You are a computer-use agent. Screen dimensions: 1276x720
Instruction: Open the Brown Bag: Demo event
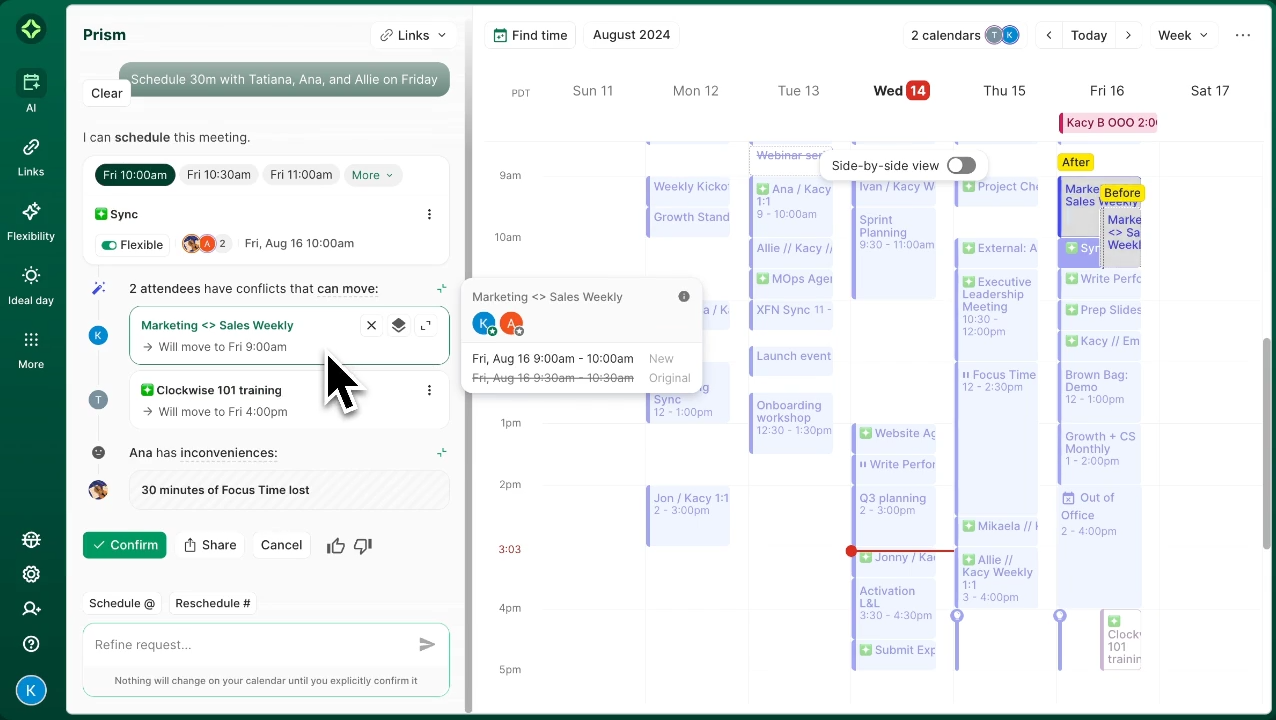point(1100,393)
